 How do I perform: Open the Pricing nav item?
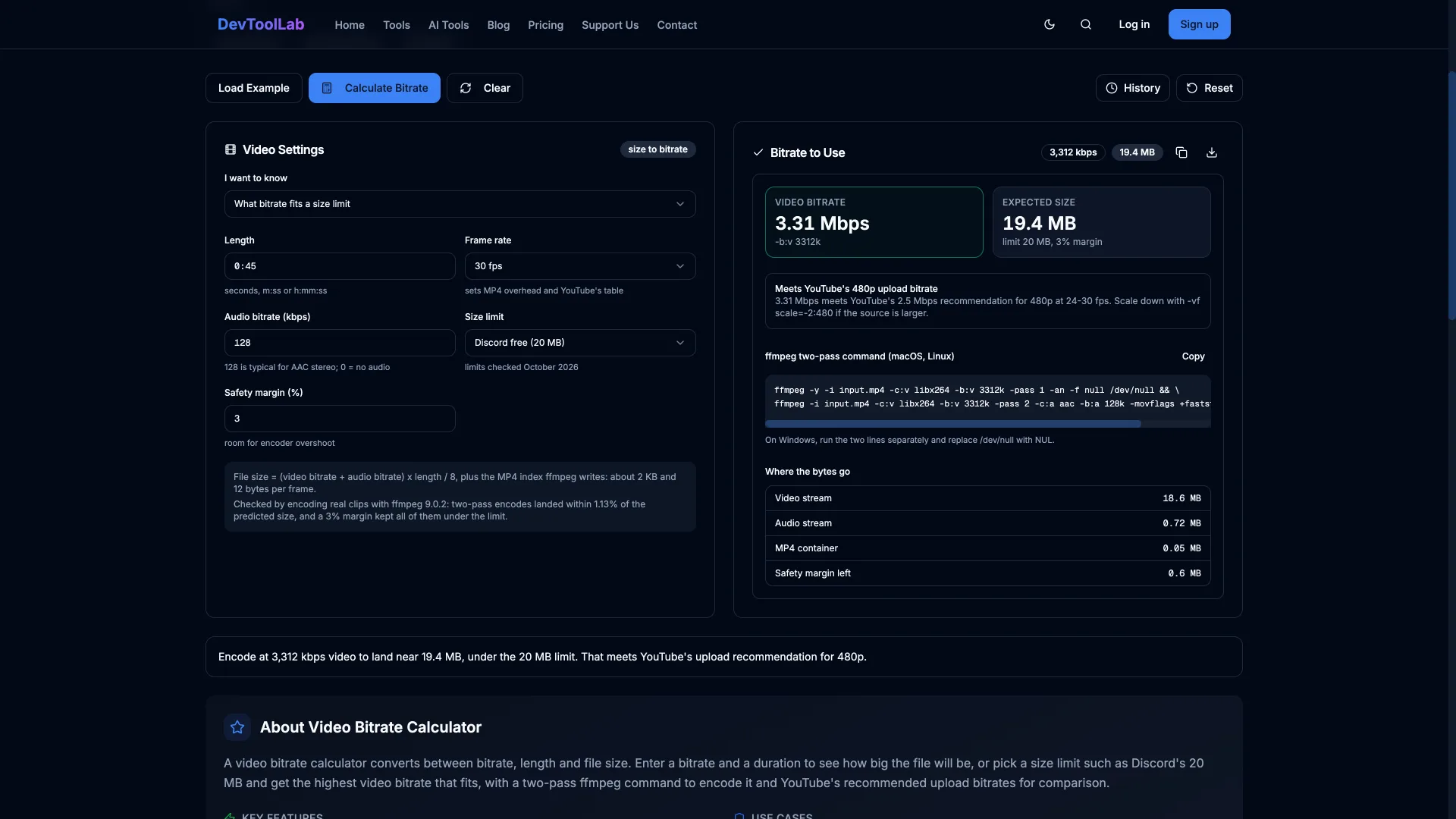(545, 25)
